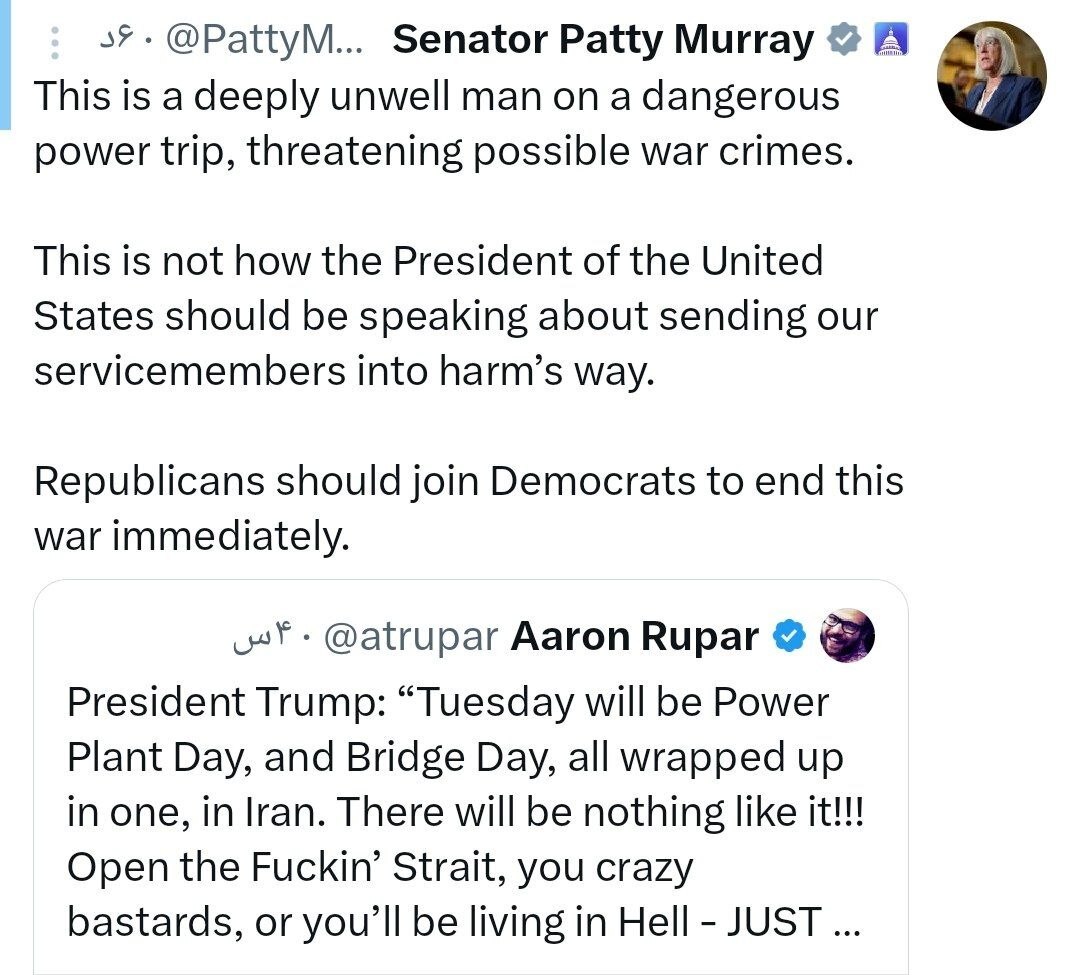The height and width of the screenshot is (975, 1080).
Task: Click the paragraph about sending servicemembers
Action: [455, 315]
